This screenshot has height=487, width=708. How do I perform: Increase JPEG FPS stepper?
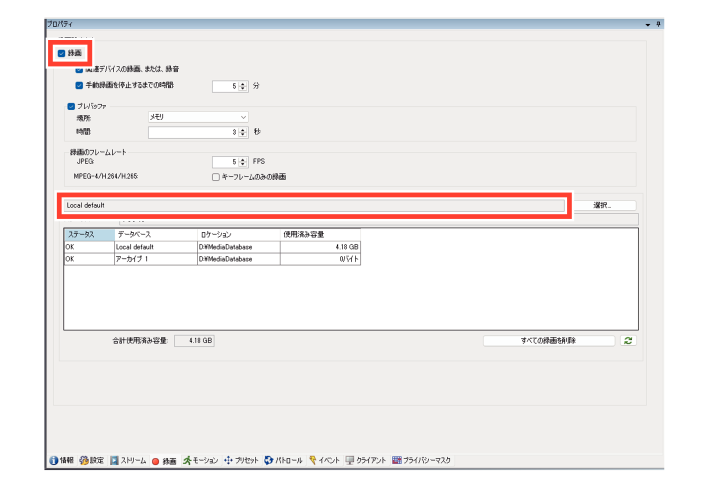pyautogui.click(x=243, y=159)
